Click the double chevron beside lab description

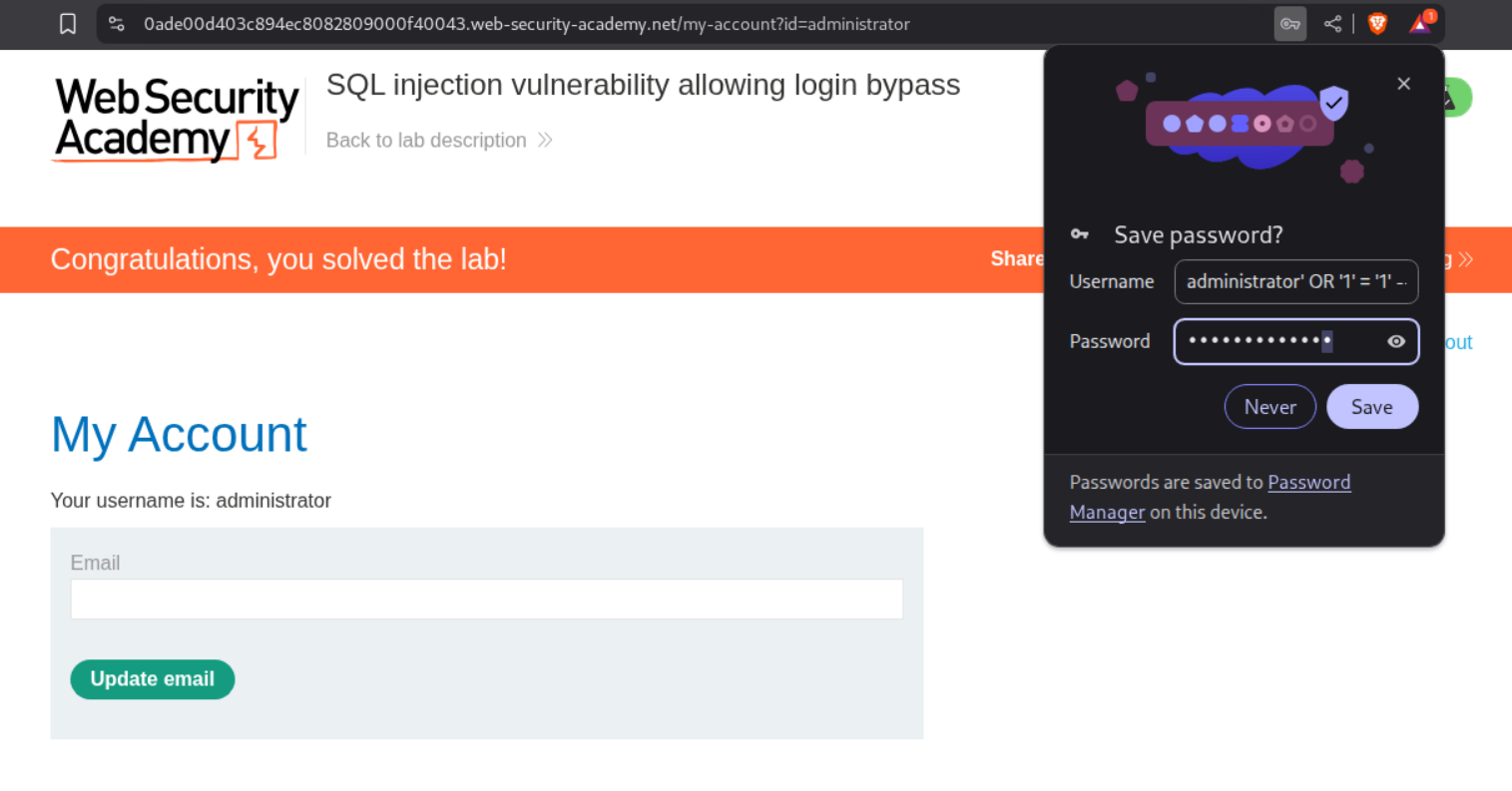(545, 141)
